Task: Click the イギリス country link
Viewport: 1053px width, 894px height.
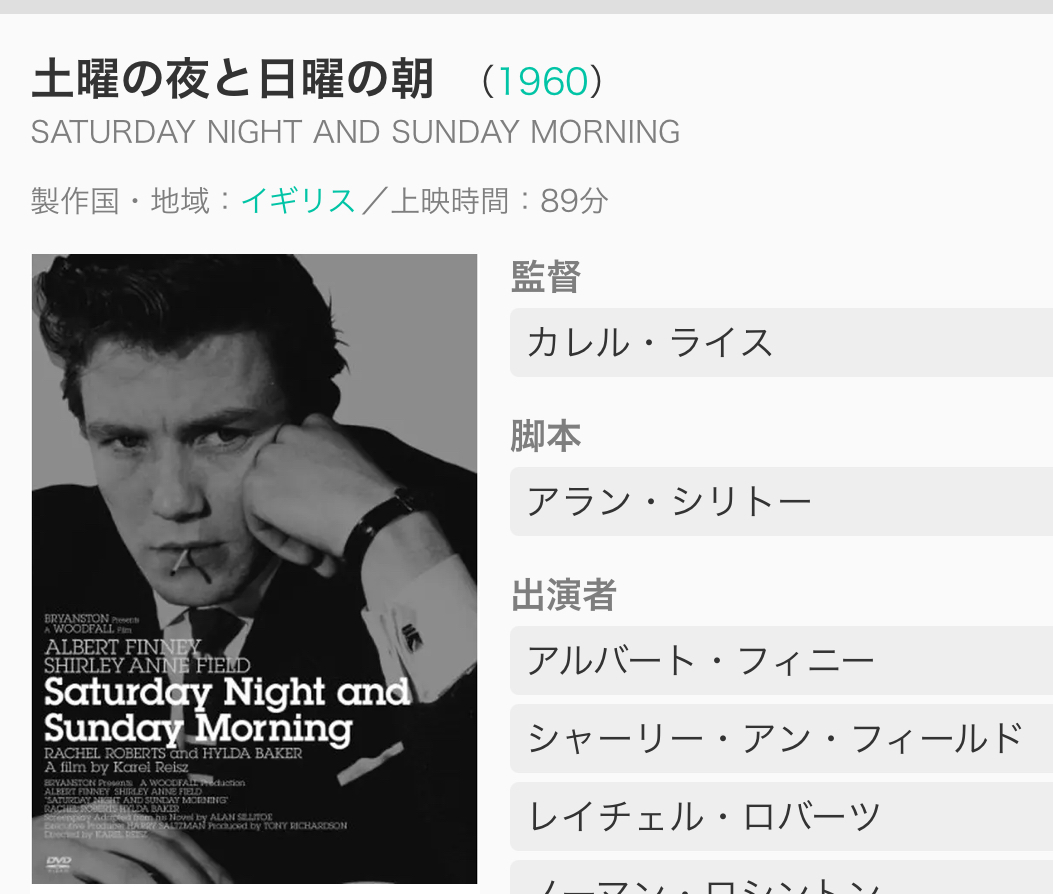Action: [298, 201]
